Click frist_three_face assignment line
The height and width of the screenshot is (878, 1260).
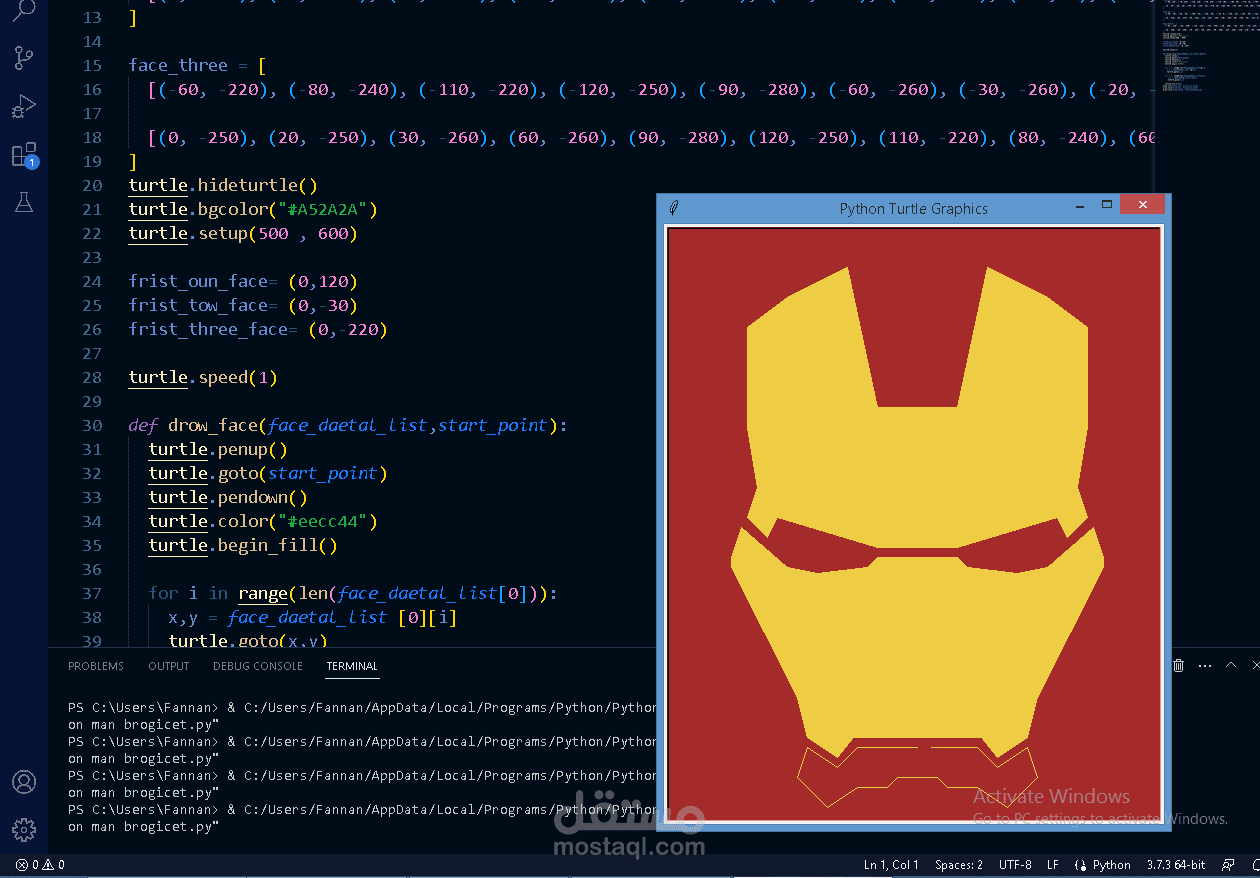point(258,329)
